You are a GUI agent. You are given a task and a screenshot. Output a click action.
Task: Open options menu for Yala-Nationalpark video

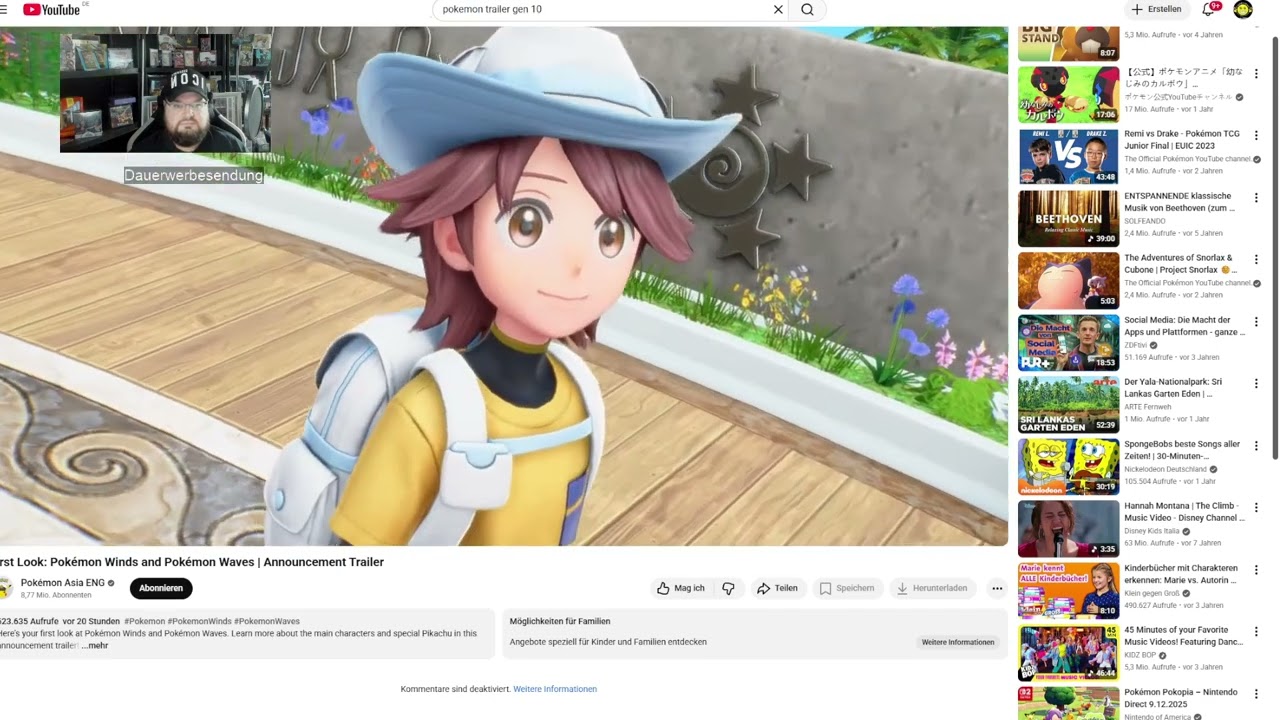(1256, 383)
